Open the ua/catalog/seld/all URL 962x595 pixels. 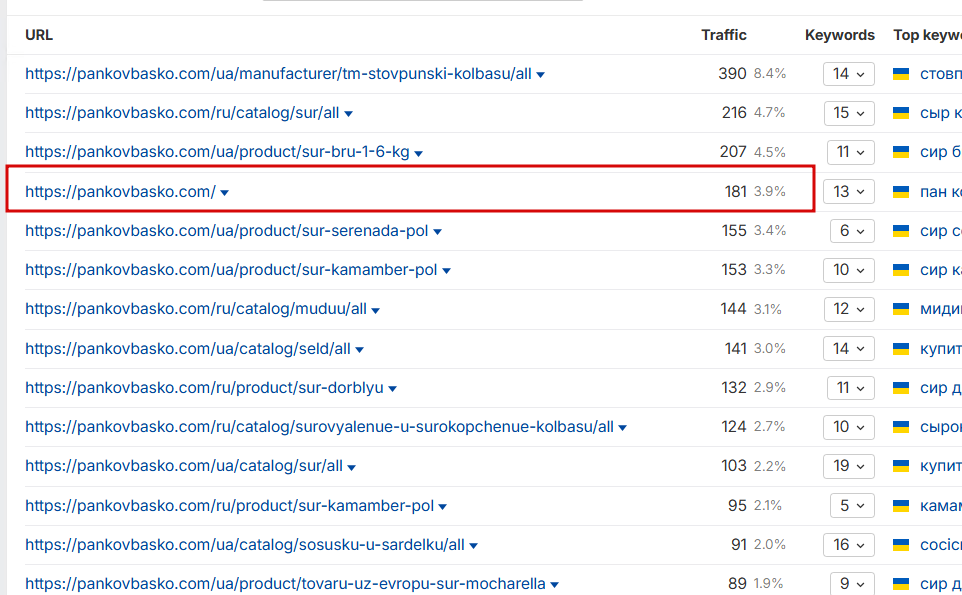click(188, 349)
